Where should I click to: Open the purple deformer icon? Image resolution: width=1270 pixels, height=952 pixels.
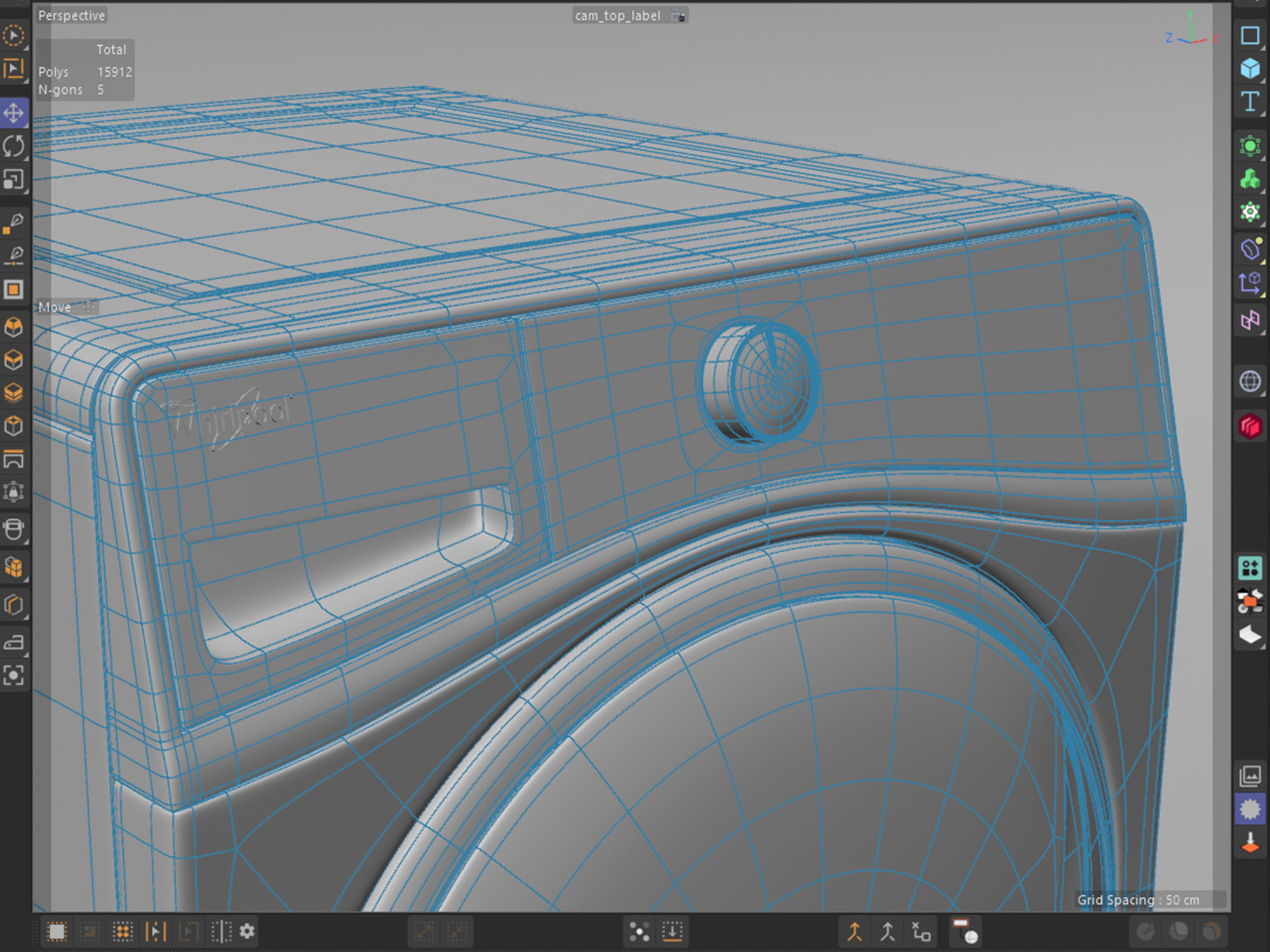[x=1250, y=249]
